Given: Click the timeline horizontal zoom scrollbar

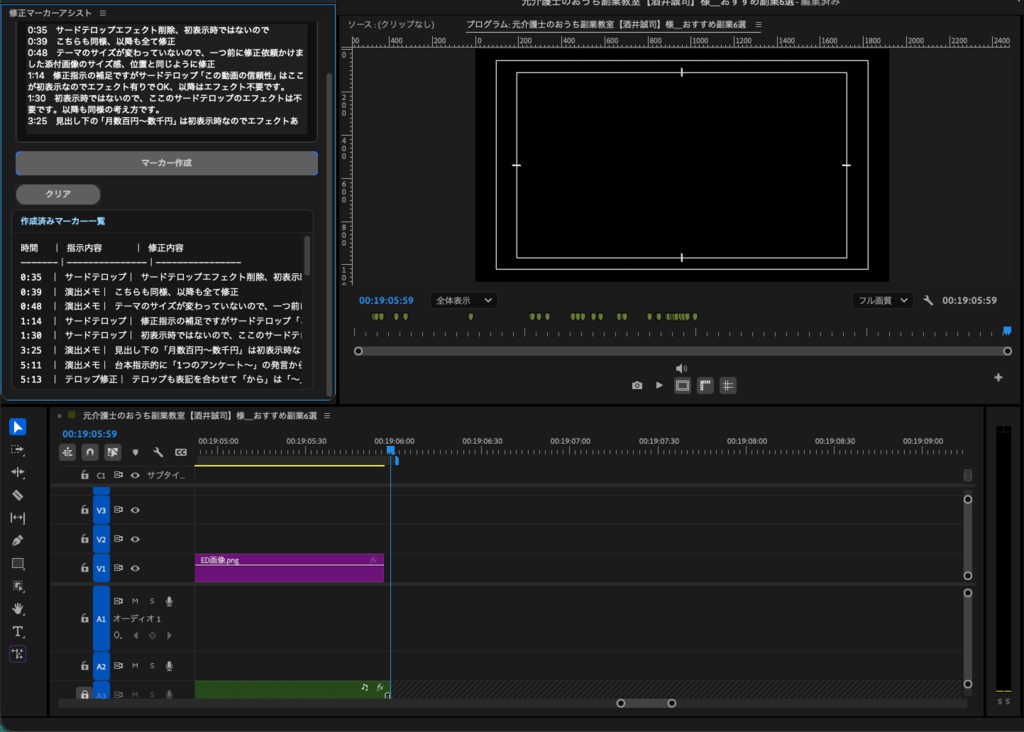Looking at the screenshot, I should [646, 703].
